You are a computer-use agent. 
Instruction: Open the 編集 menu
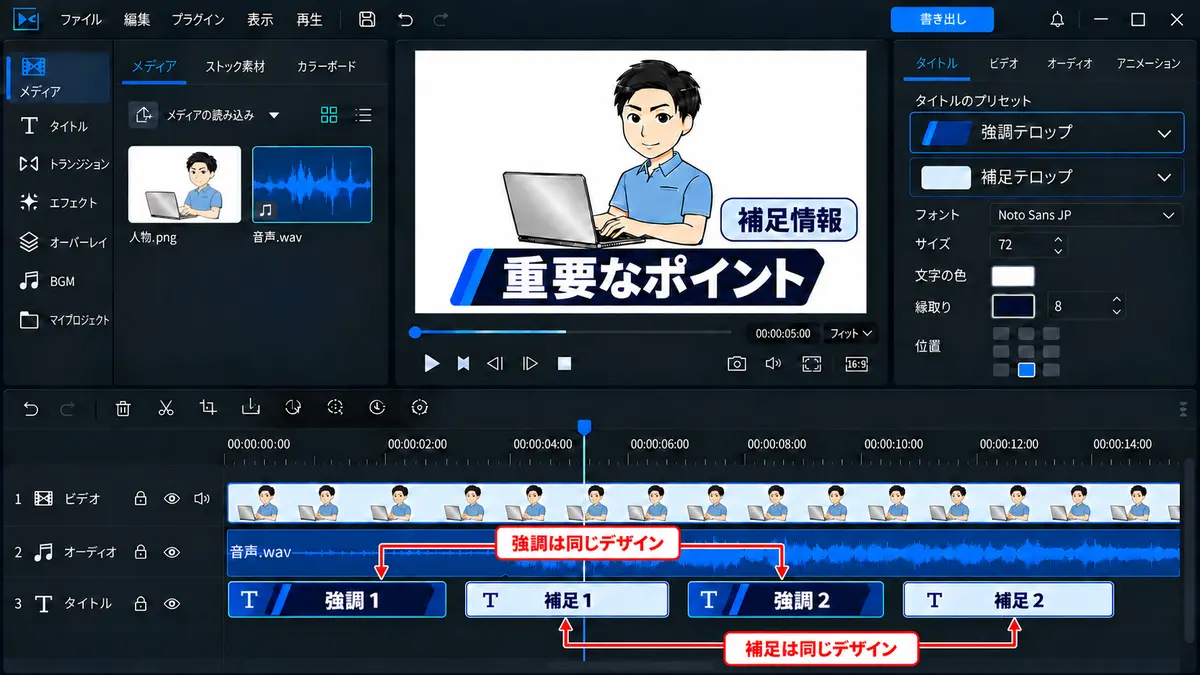(137, 20)
